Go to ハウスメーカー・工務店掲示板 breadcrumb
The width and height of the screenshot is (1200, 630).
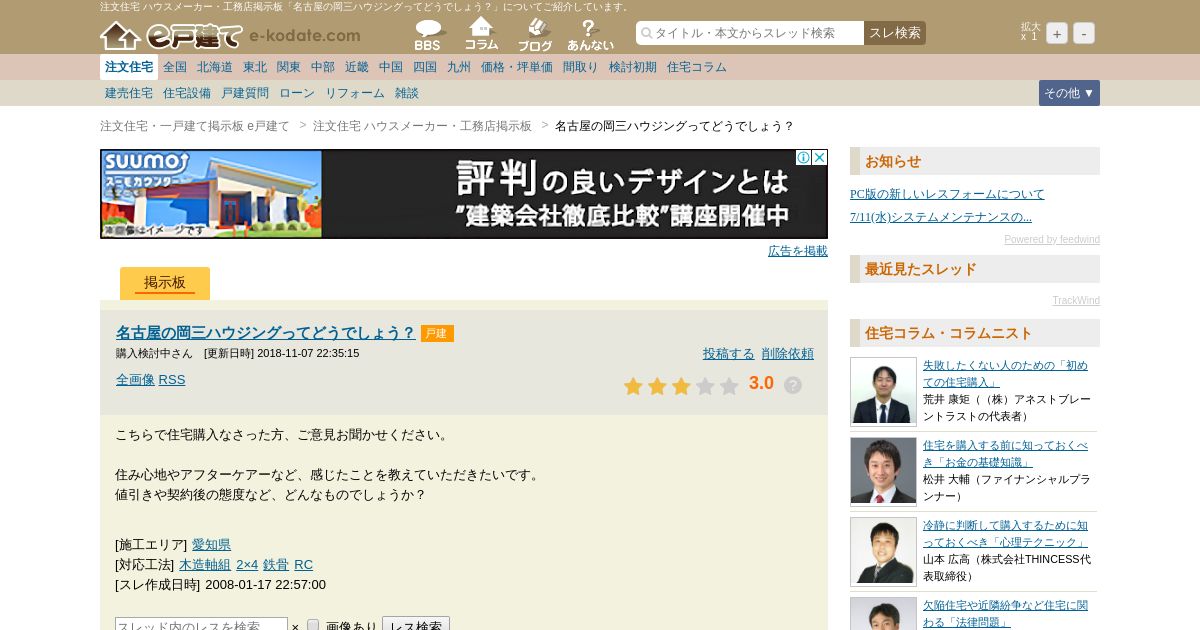tap(423, 126)
